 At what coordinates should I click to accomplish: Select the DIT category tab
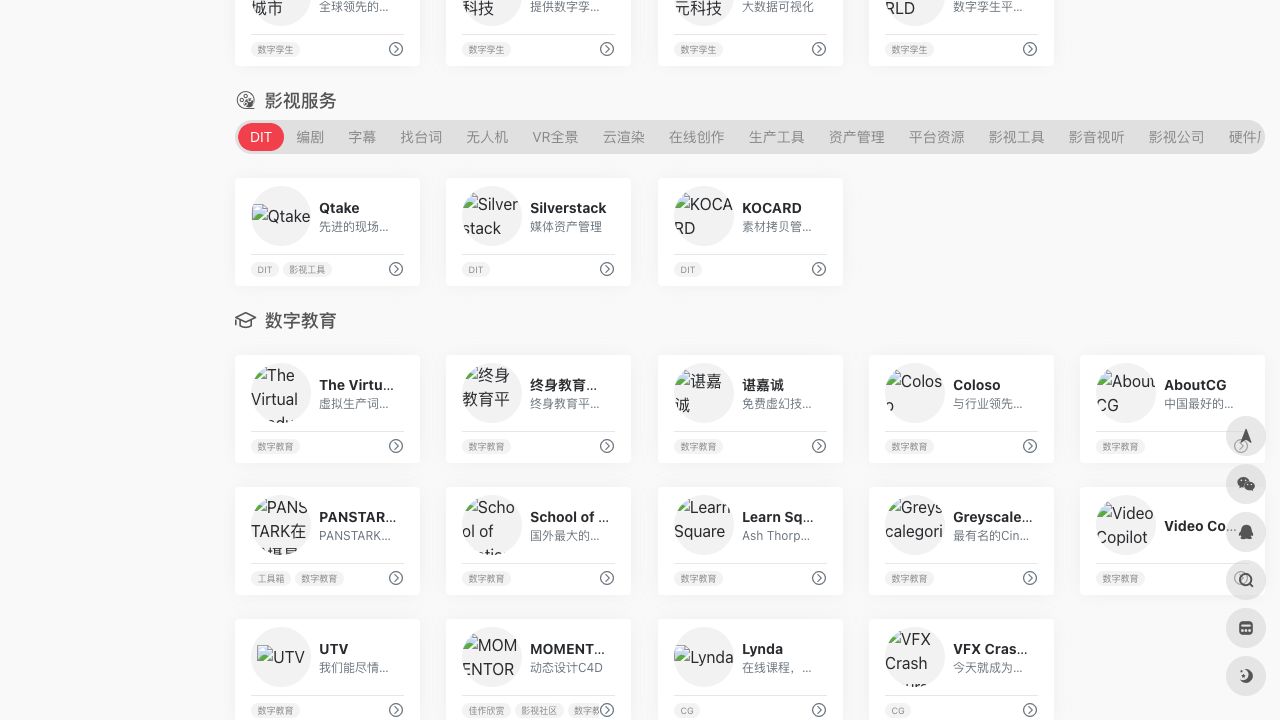click(261, 137)
